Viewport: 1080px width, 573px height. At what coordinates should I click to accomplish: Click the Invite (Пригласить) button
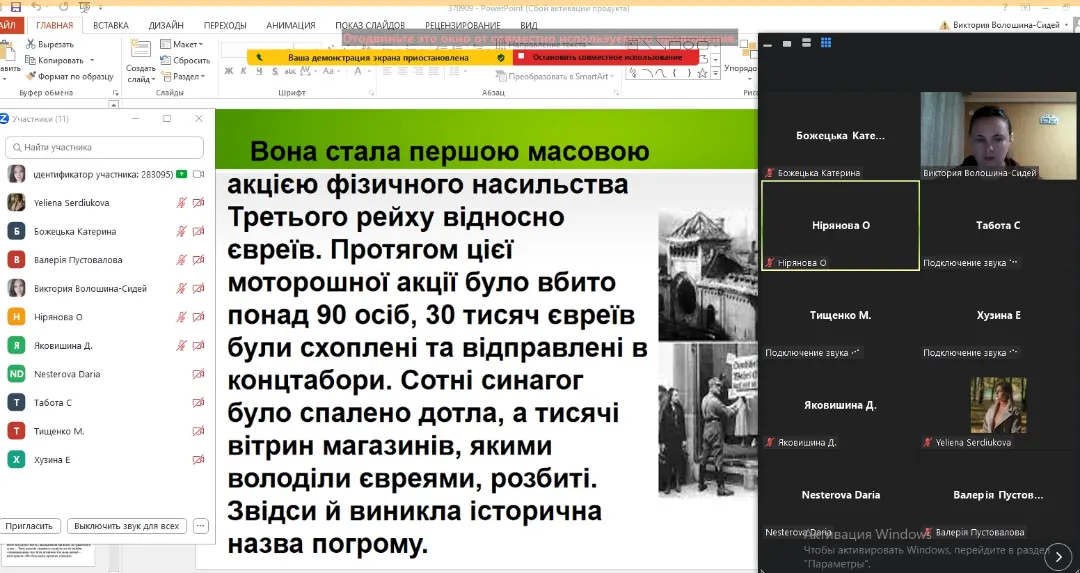pyautogui.click(x=32, y=526)
